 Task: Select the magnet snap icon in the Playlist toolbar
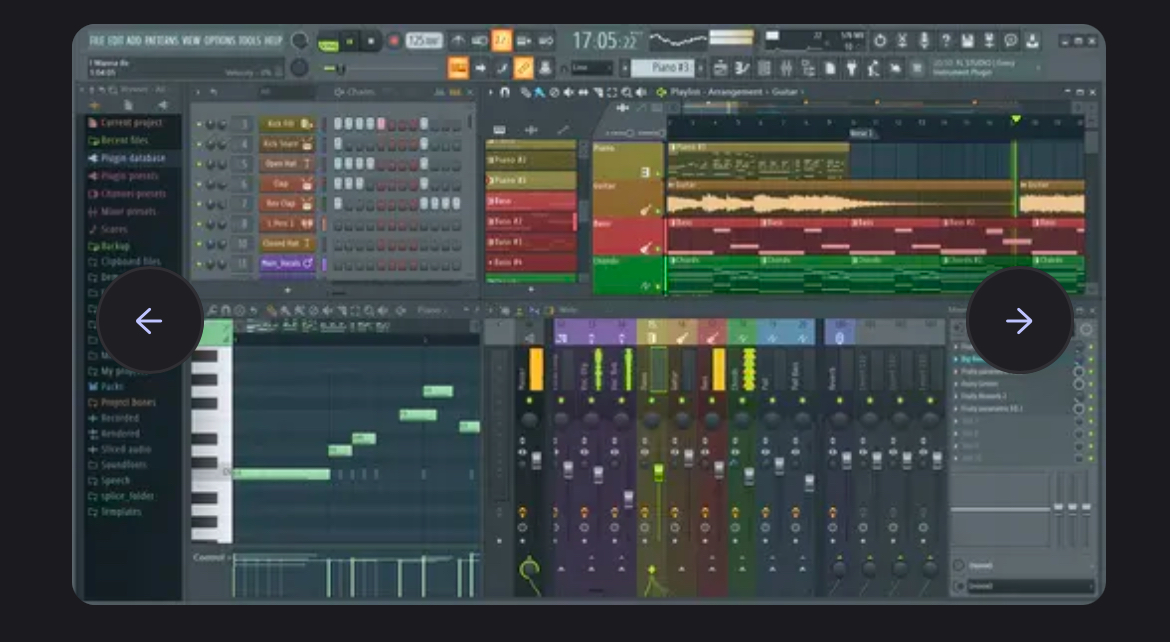504,92
